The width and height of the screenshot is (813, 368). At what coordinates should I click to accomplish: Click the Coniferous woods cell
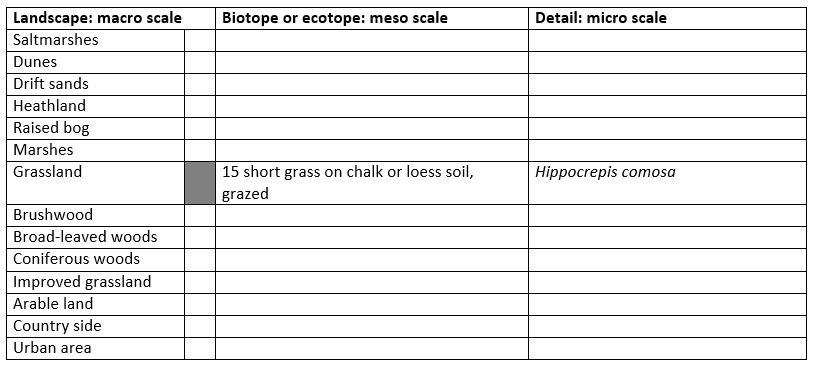(x=96, y=259)
